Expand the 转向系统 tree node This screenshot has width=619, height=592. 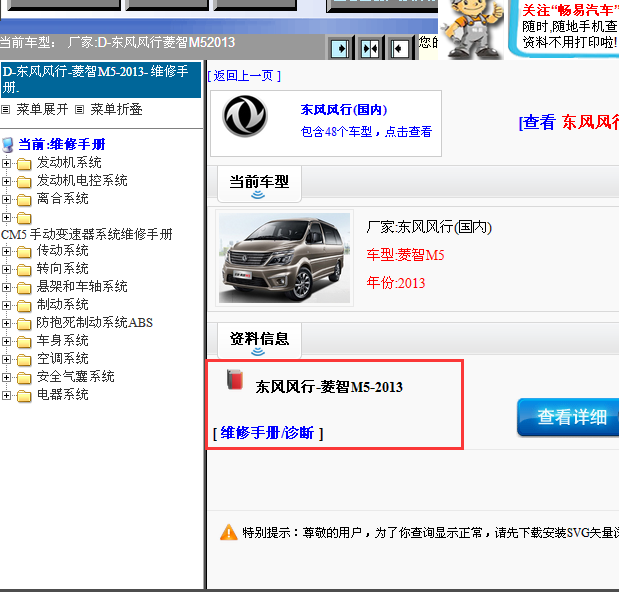(x=6, y=269)
